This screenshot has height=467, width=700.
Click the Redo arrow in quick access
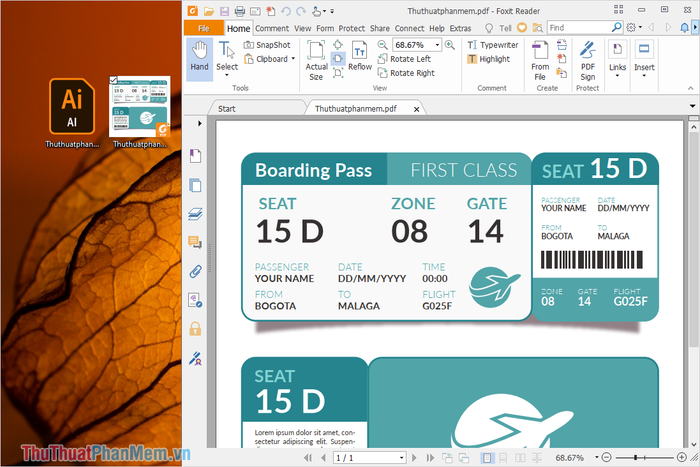coord(301,11)
